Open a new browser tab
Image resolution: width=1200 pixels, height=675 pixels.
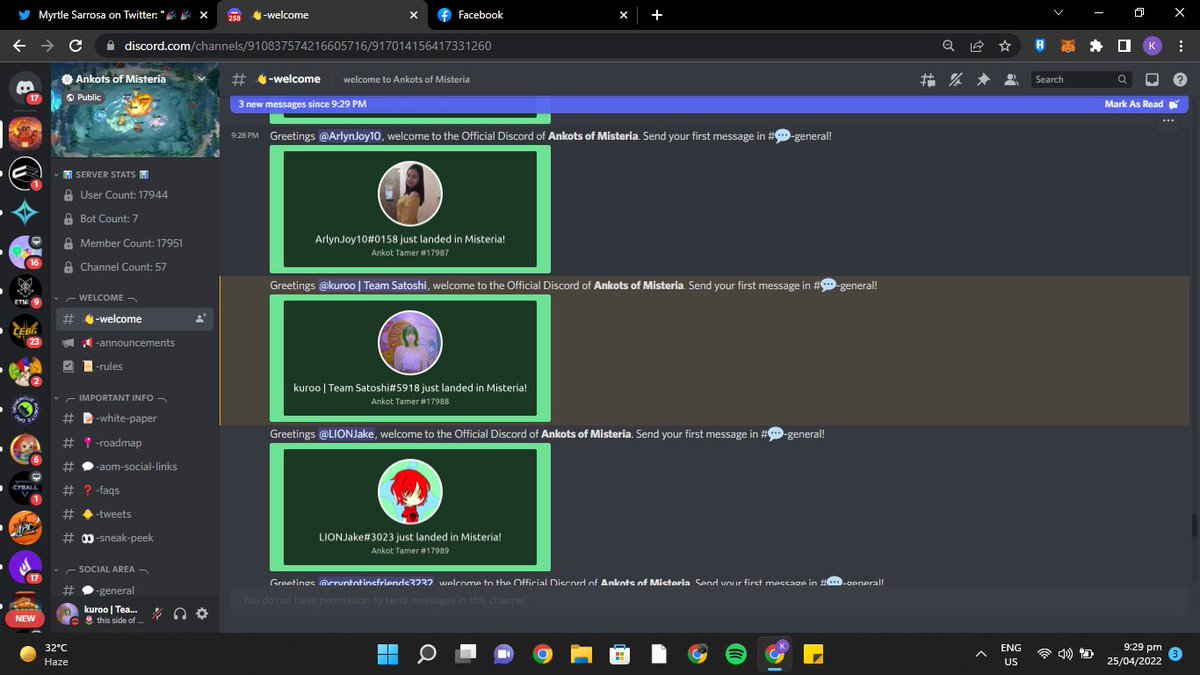pos(657,15)
